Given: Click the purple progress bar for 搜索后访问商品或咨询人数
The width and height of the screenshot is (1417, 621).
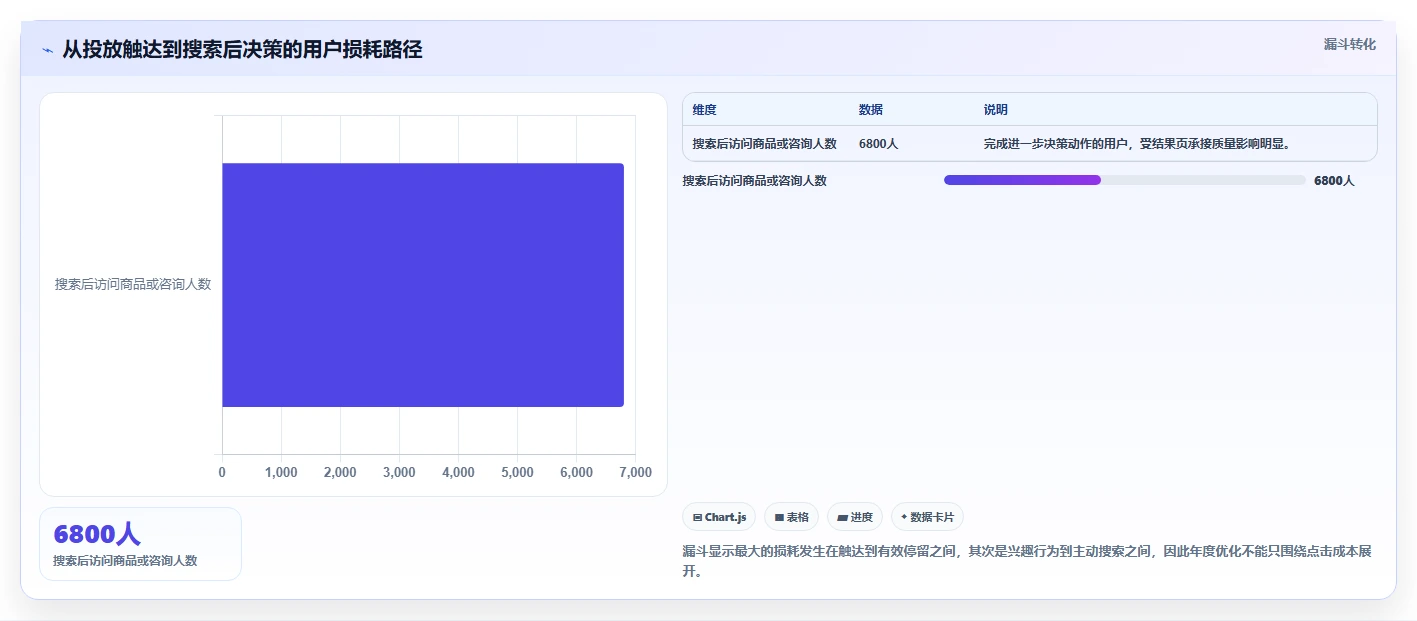Looking at the screenshot, I should click(1022, 180).
